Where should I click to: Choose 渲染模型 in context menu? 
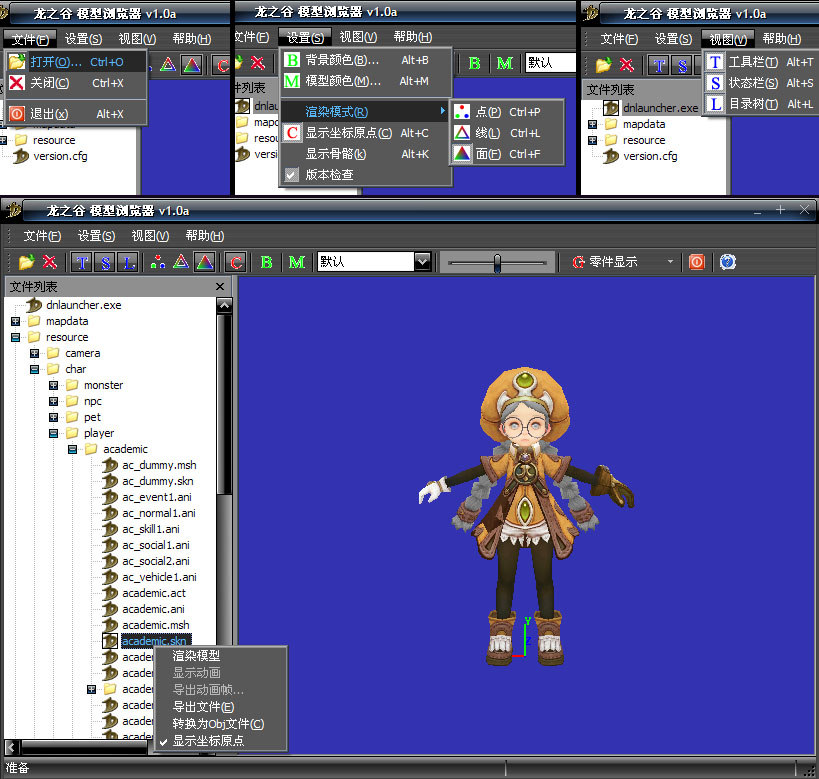(x=196, y=656)
